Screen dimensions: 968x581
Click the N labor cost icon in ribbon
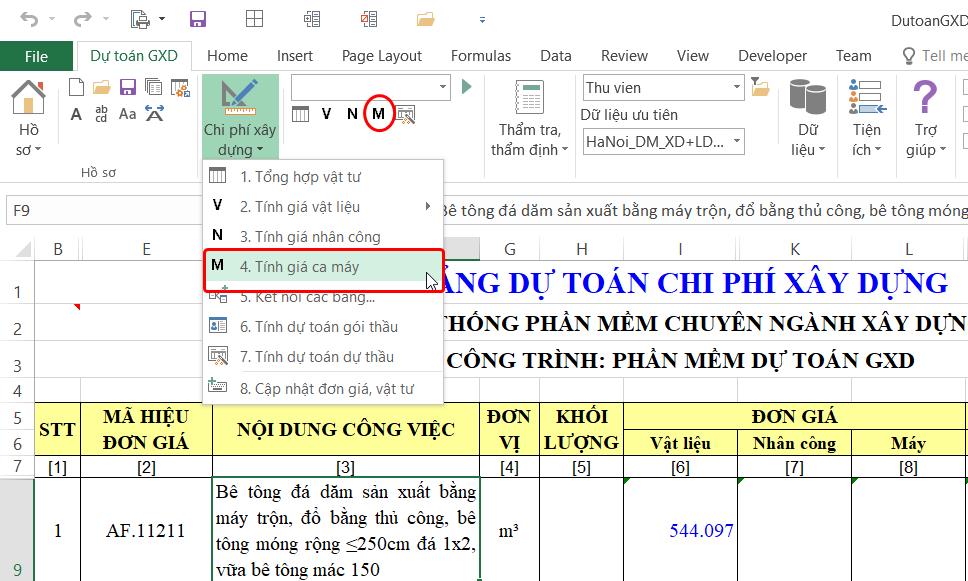pyautogui.click(x=352, y=114)
